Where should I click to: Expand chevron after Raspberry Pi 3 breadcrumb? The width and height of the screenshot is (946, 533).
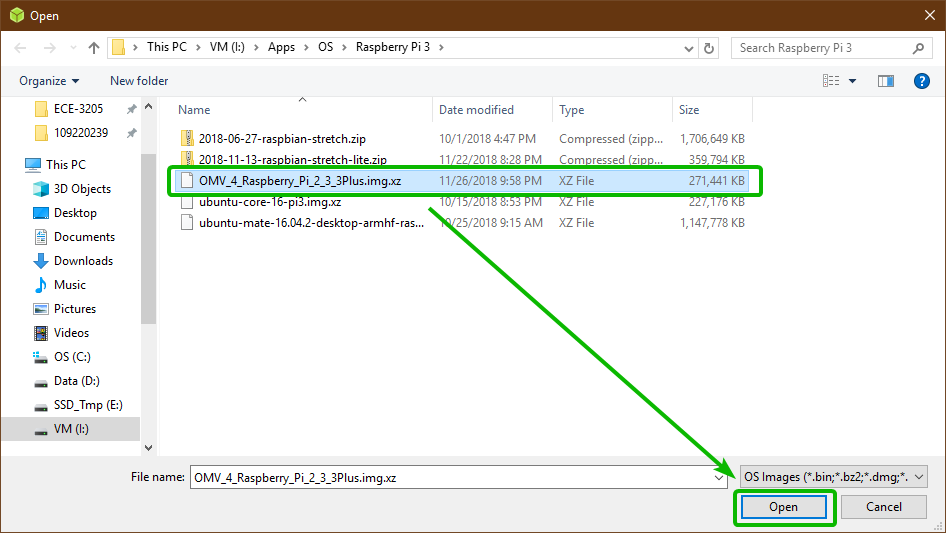click(441, 47)
